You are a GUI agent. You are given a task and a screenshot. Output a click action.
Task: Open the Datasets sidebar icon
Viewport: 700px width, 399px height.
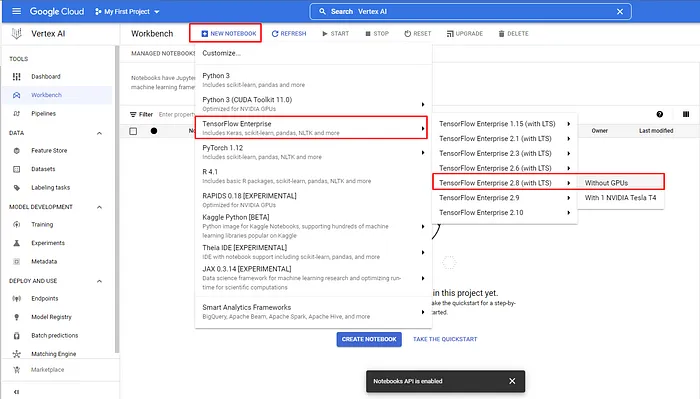click(17, 169)
